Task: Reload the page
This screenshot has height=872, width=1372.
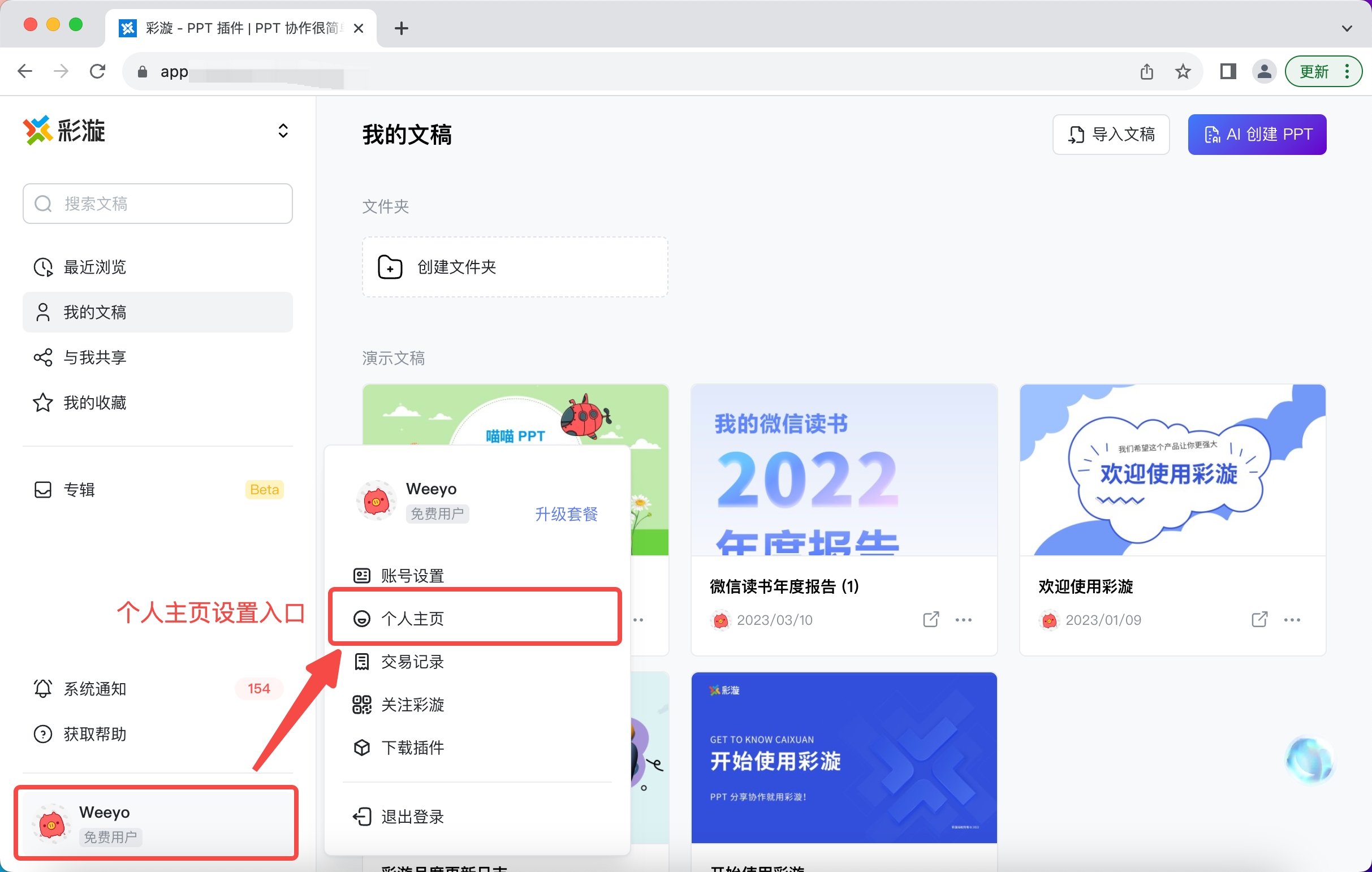Action: tap(97, 71)
